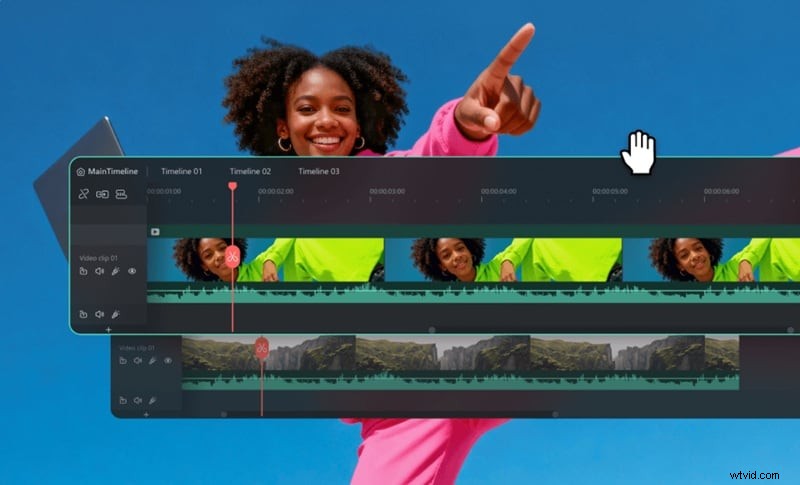Click the back panel Video clip 01 label
800x485 pixels.
(137, 348)
